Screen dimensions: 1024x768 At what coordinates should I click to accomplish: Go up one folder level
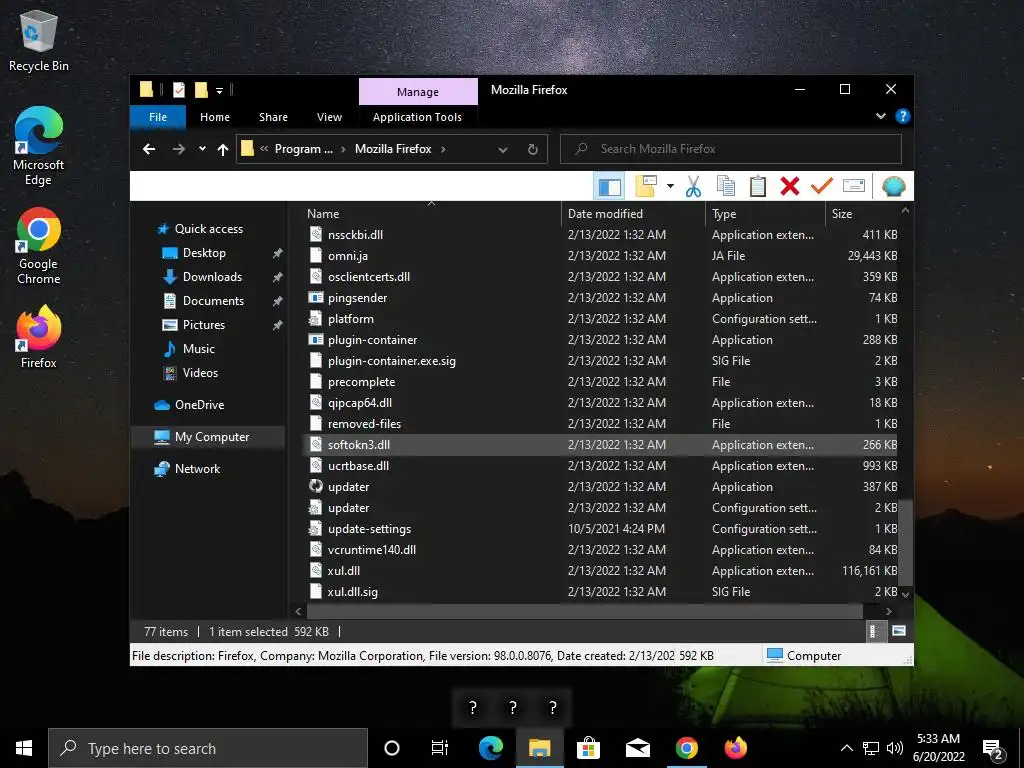point(223,150)
